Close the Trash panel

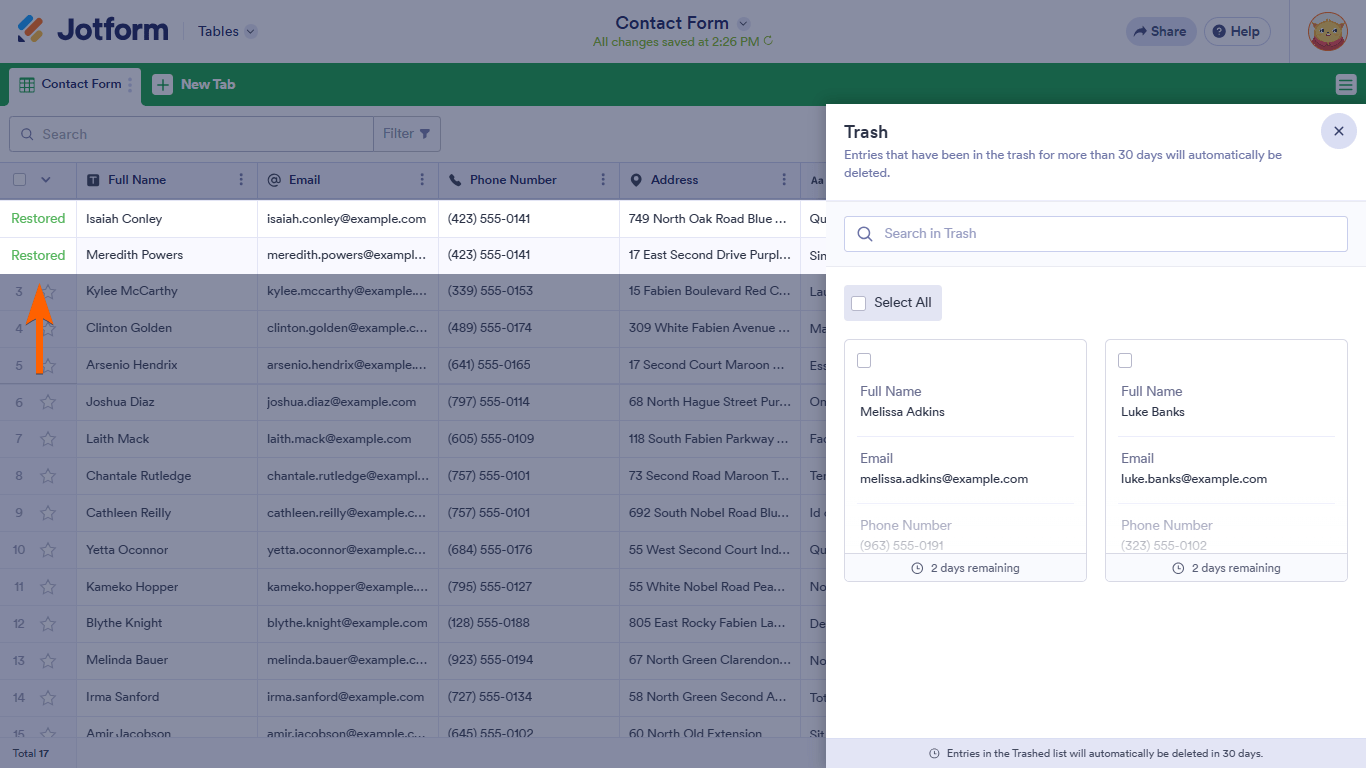pos(1339,131)
